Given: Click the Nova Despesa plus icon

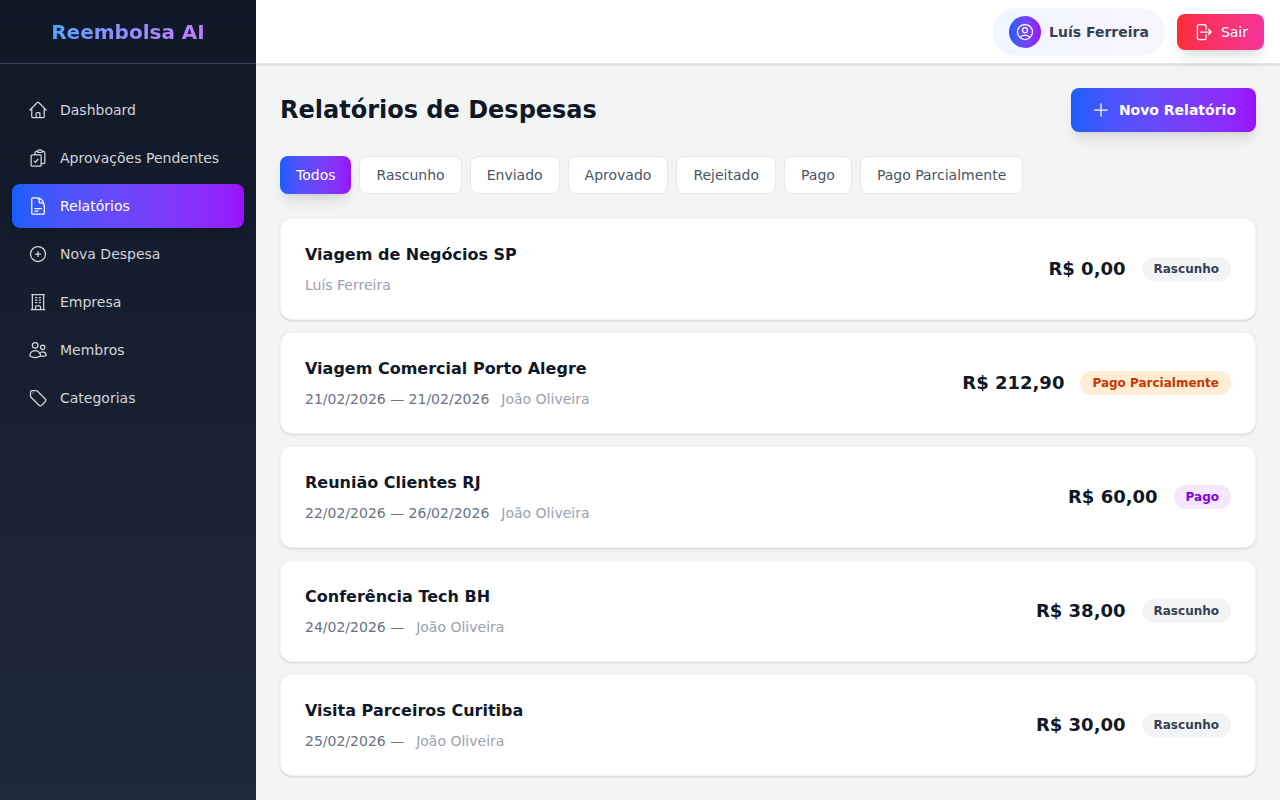Looking at the screenshot, I should click(x=38, y=253).
